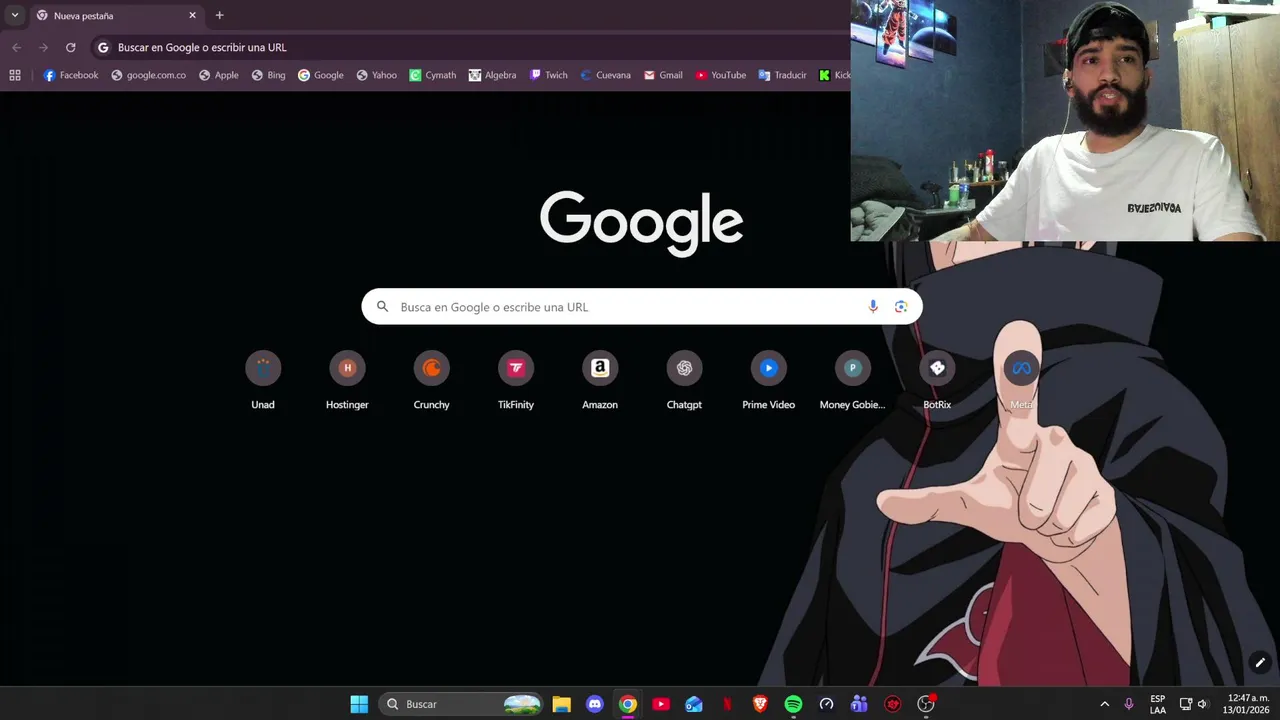Viewport: 1280px width, 720px height.
Task: Click the browser forward arrow
Action: coord(43,47)
